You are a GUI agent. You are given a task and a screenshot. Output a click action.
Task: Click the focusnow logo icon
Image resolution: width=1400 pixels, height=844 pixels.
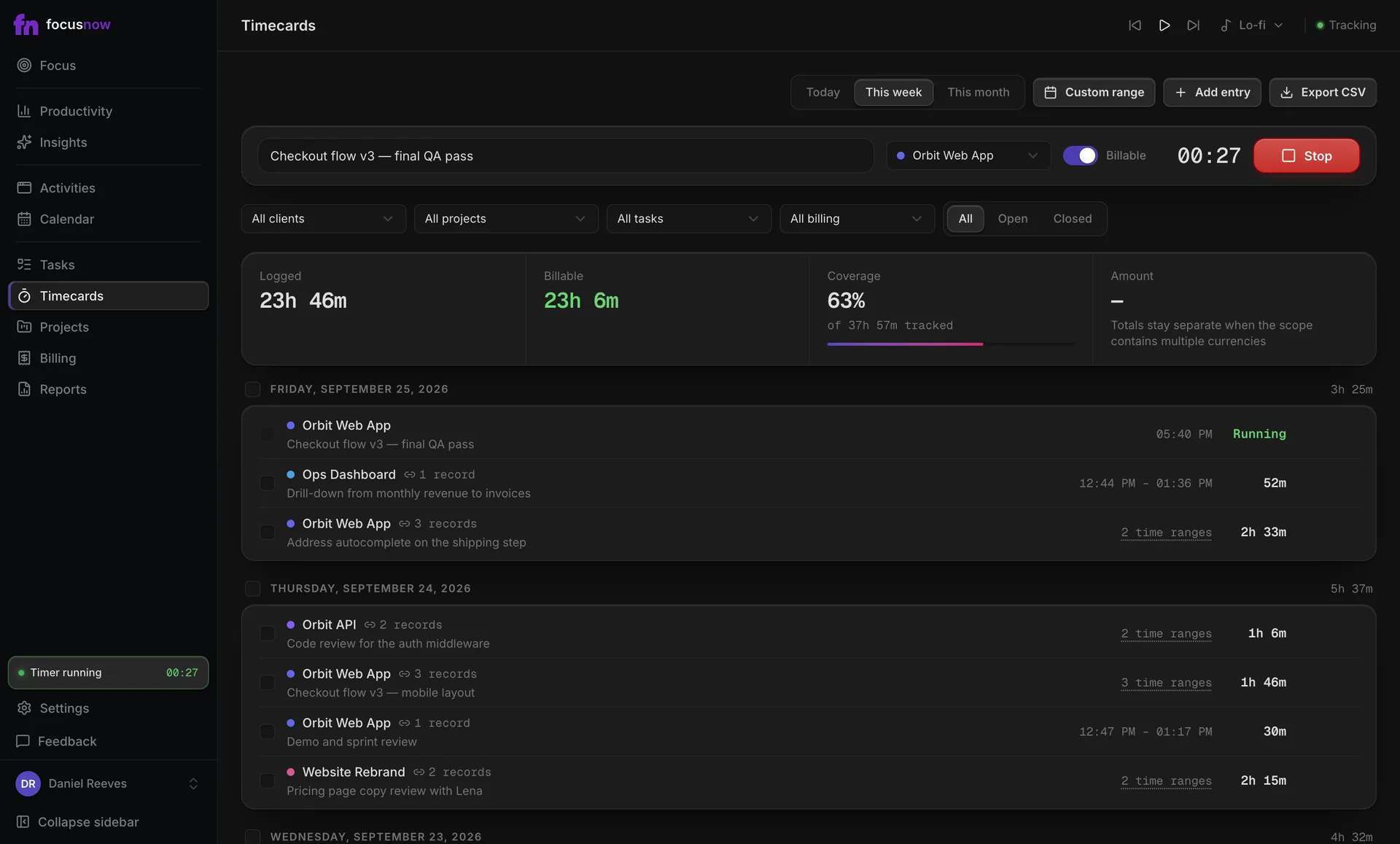coord(26,24)
